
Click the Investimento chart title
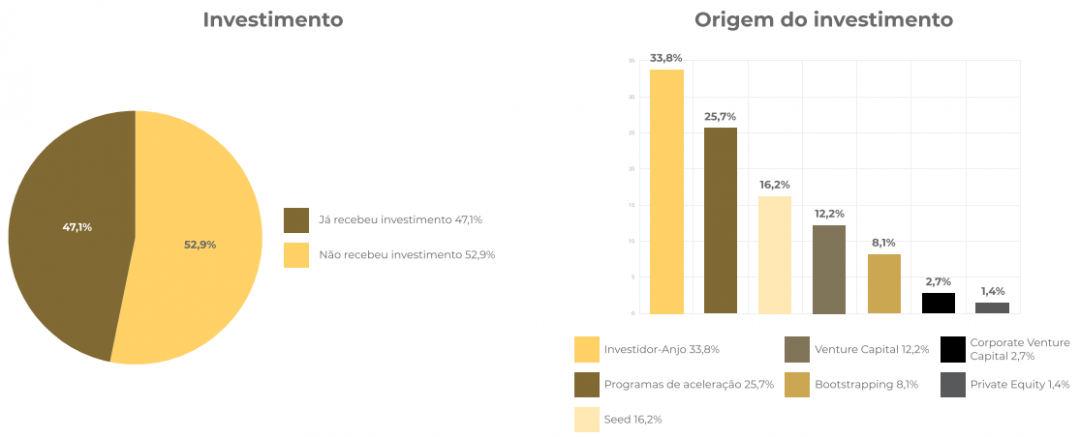pos(273,20)
